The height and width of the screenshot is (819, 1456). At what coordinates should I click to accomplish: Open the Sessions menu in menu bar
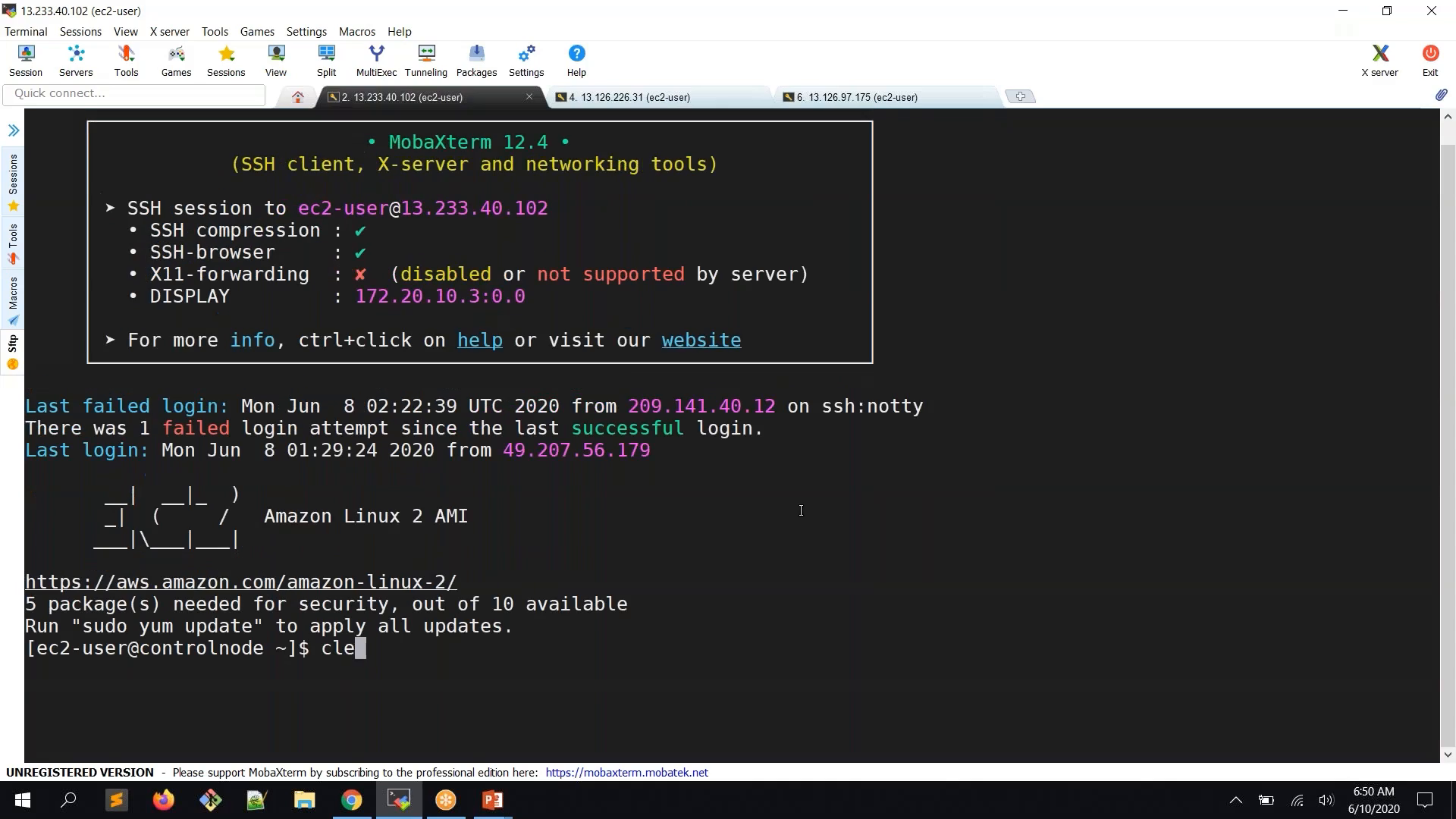[x=80, y=31]
